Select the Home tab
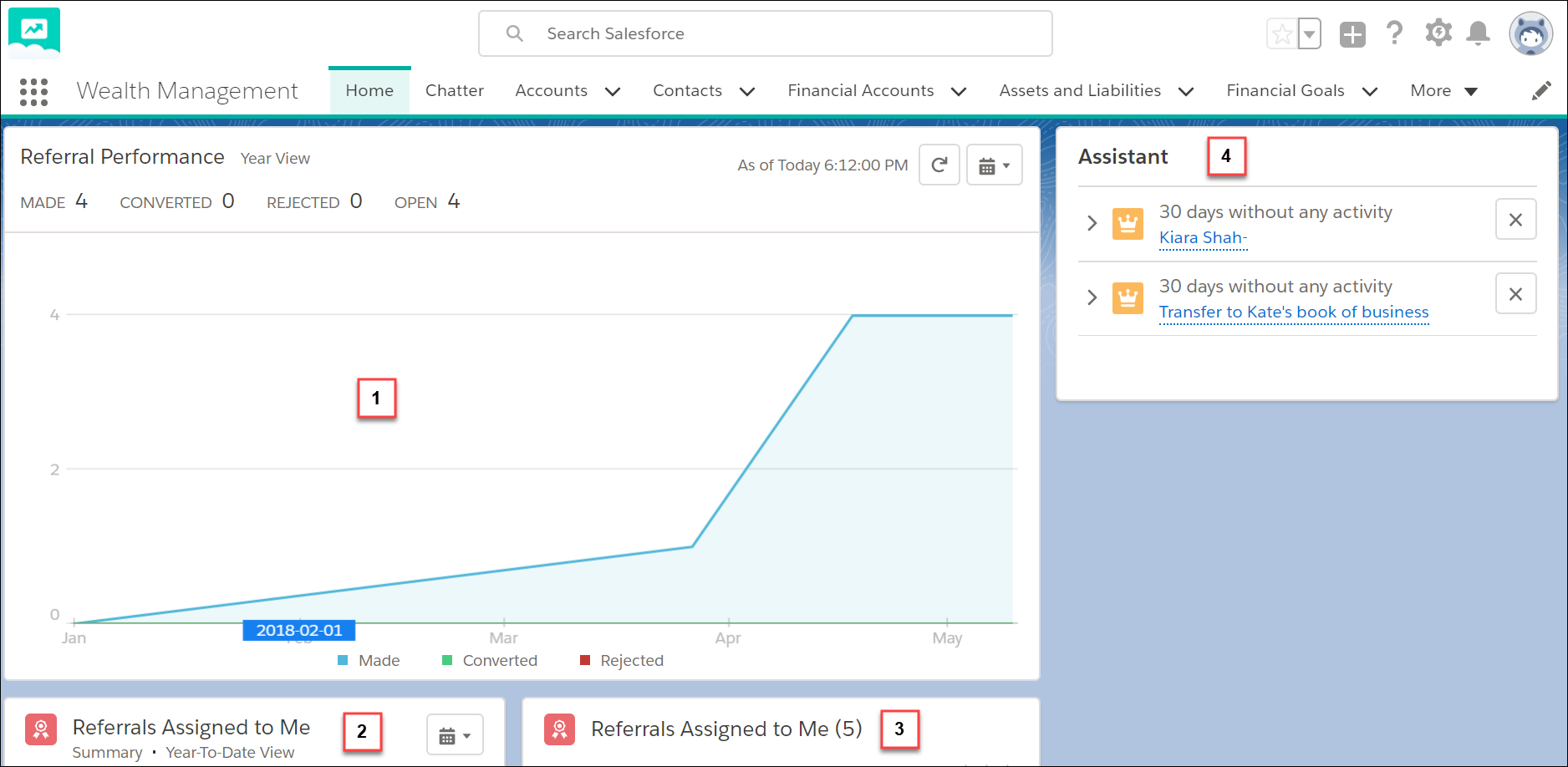This screenshot has width=1568, height=767. point(369,90)
